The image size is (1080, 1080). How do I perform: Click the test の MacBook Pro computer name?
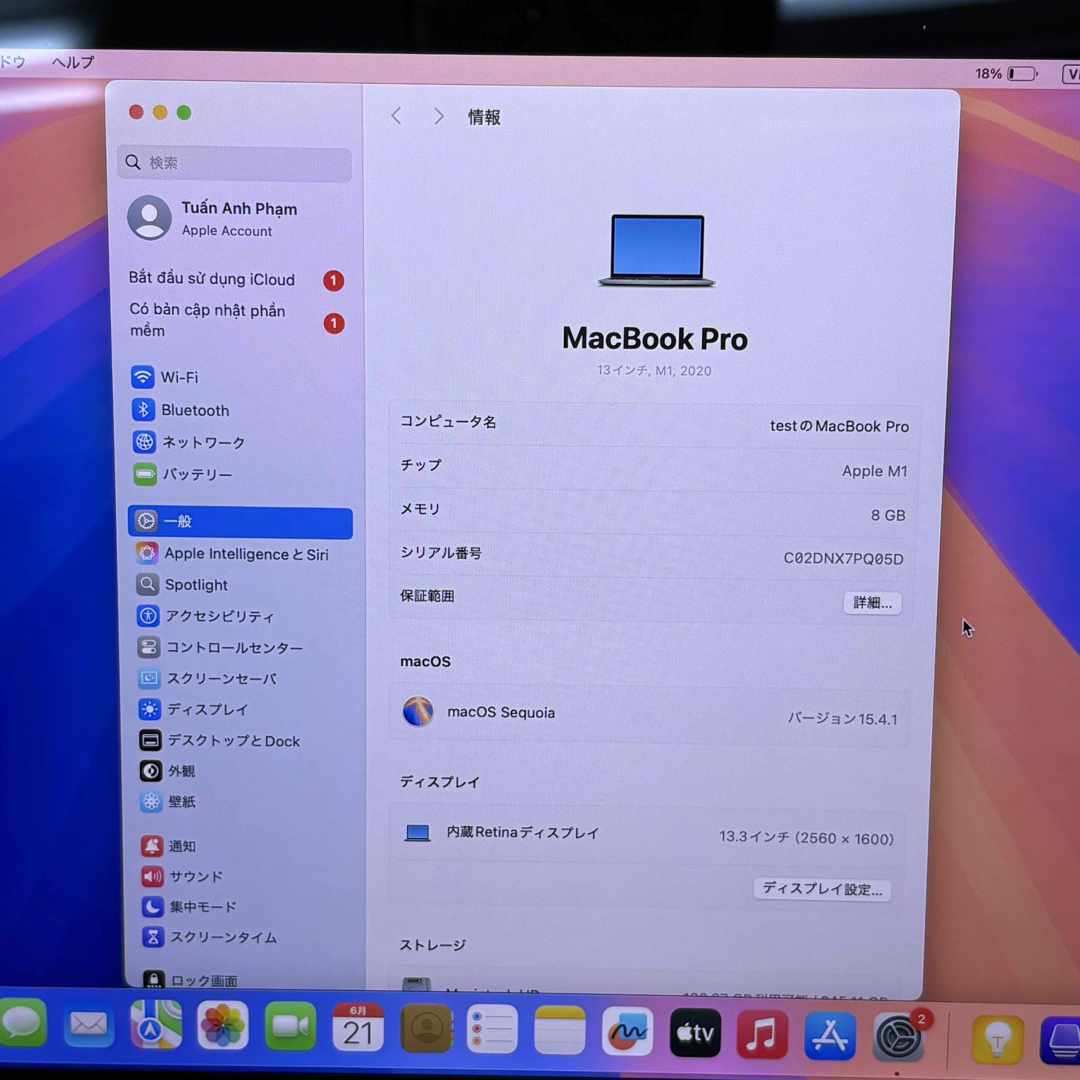839,426
